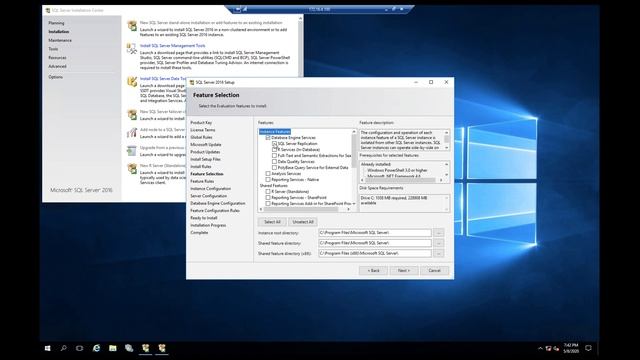Open taskbar search magnifier
The height and width of the screenshot is (360, 640).
(x=63, y=348)
